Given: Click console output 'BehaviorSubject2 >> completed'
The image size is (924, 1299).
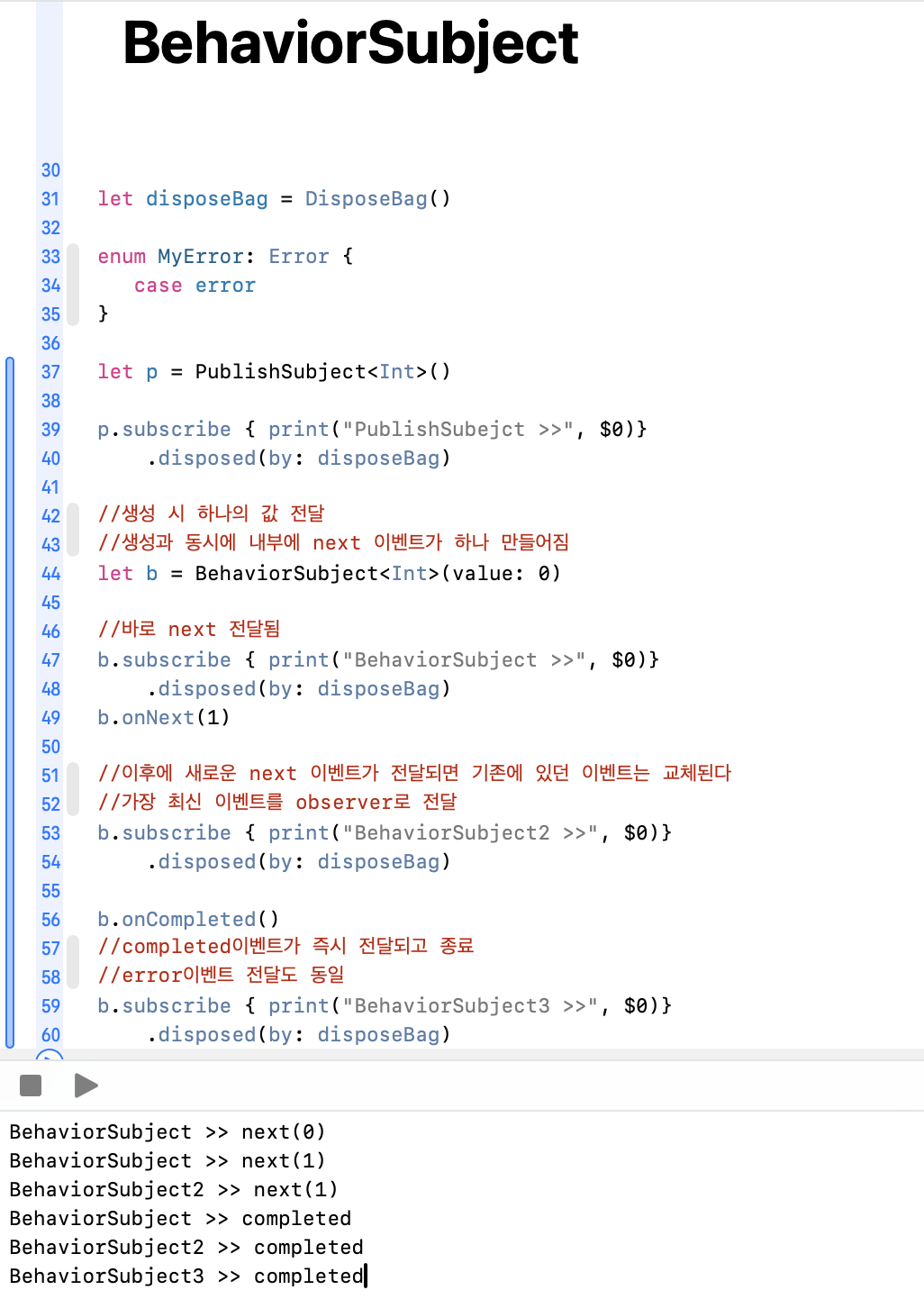Looking at the screenshot, I should click(186, 1248).
